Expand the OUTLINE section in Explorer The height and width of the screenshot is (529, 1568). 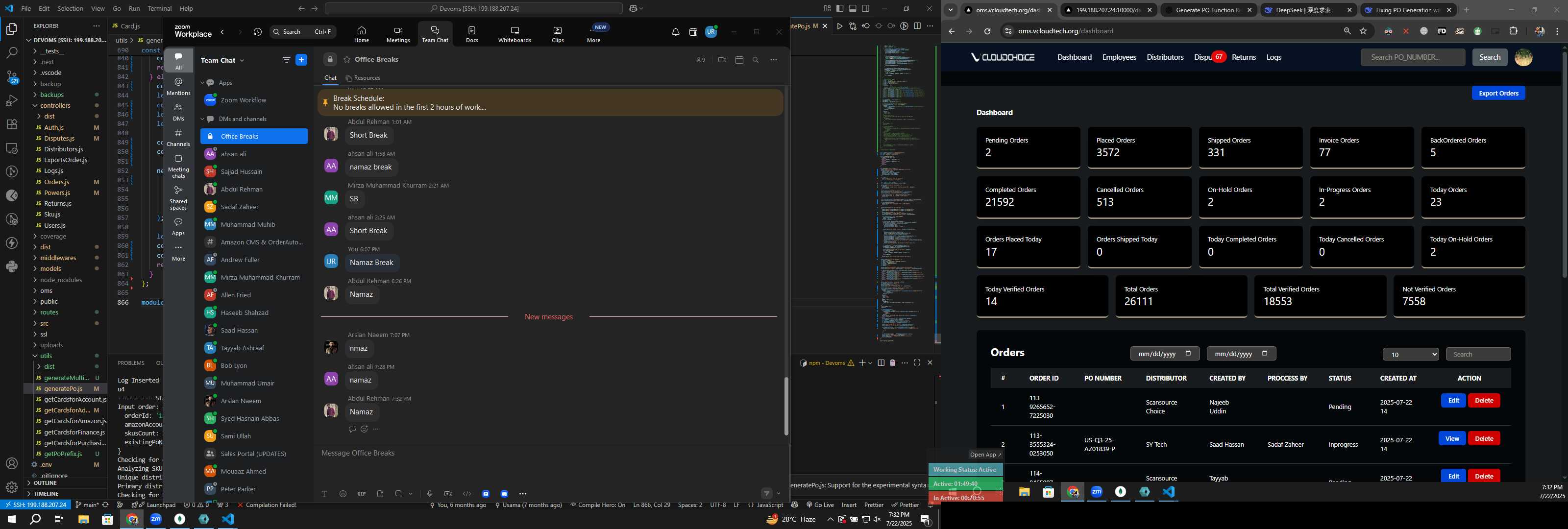(46, 483)
